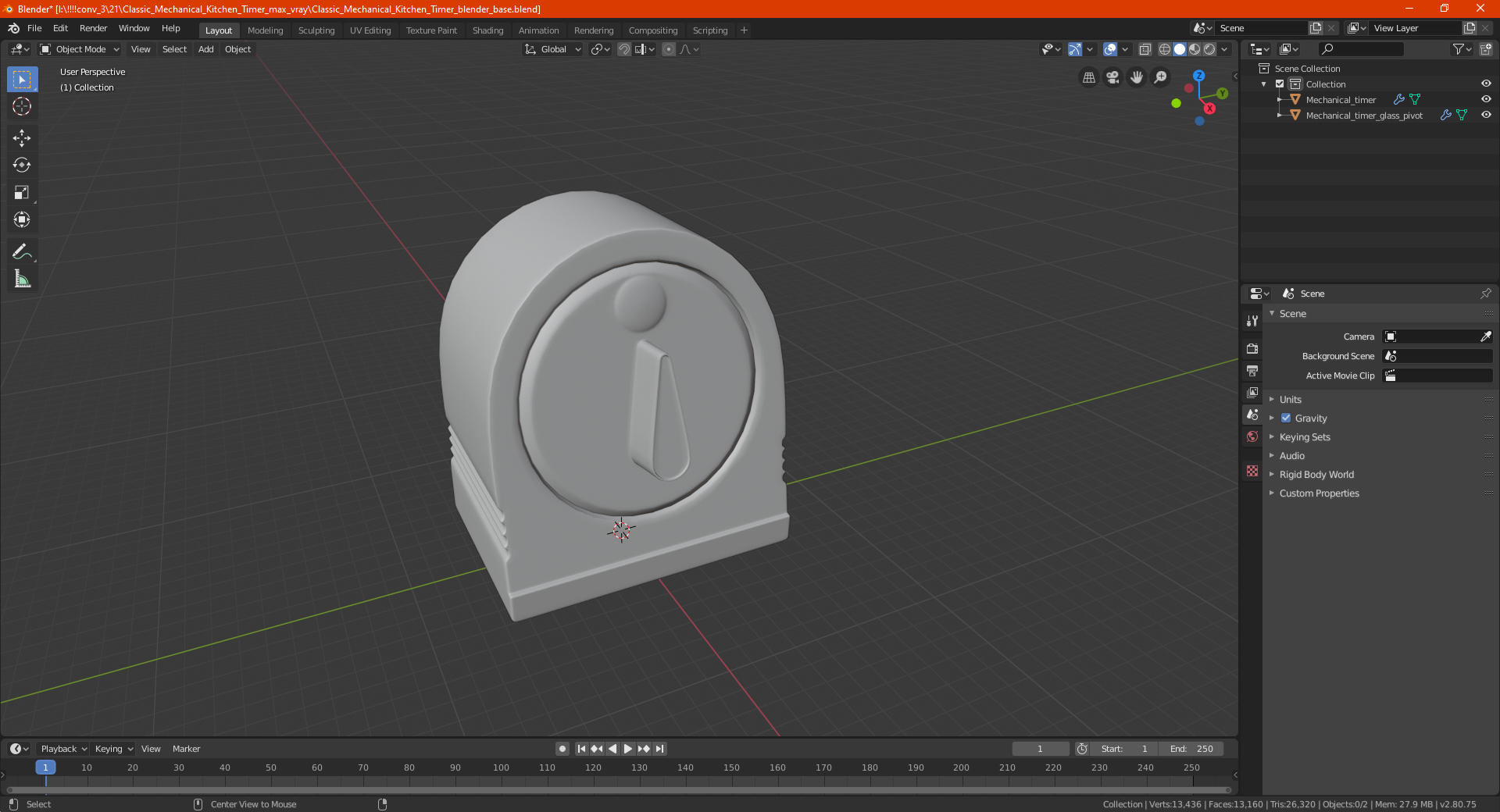Switch to the Shading workspace tab

487,30
